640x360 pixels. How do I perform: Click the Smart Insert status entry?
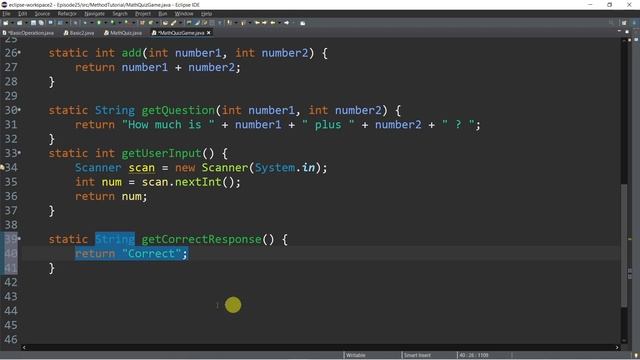[x=417, y=355]
